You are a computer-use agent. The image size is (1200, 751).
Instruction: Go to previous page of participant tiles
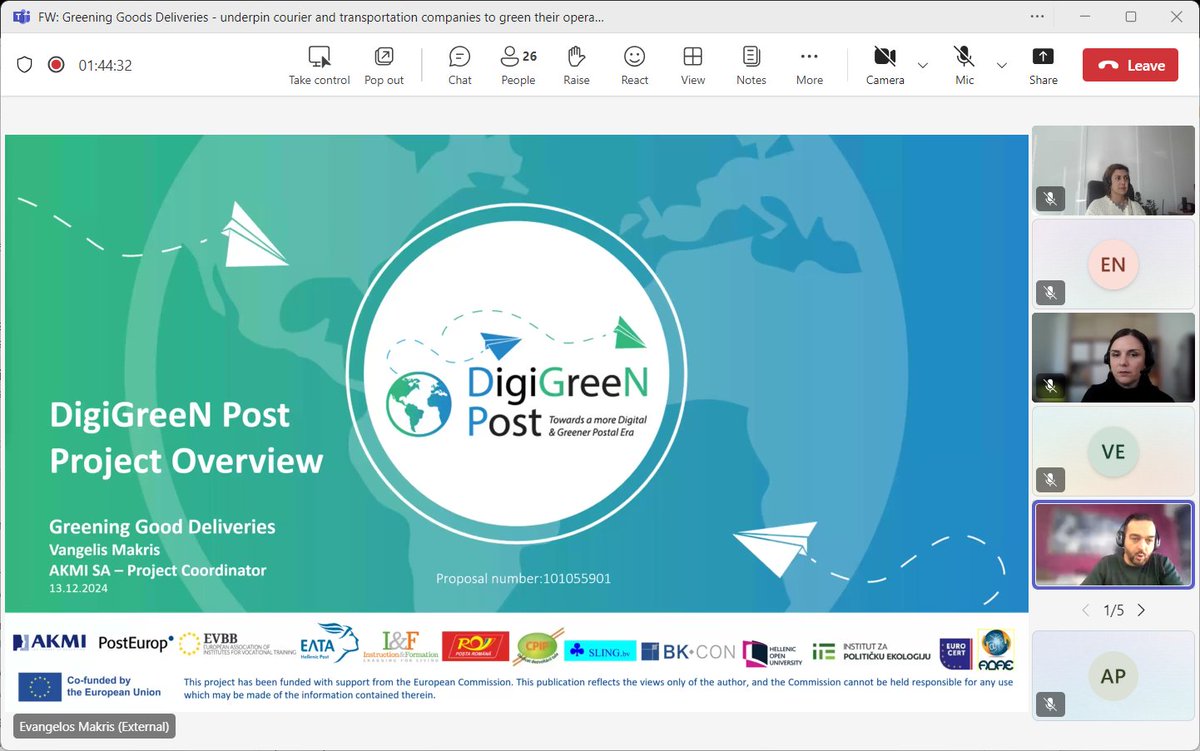coord(1087,610)
